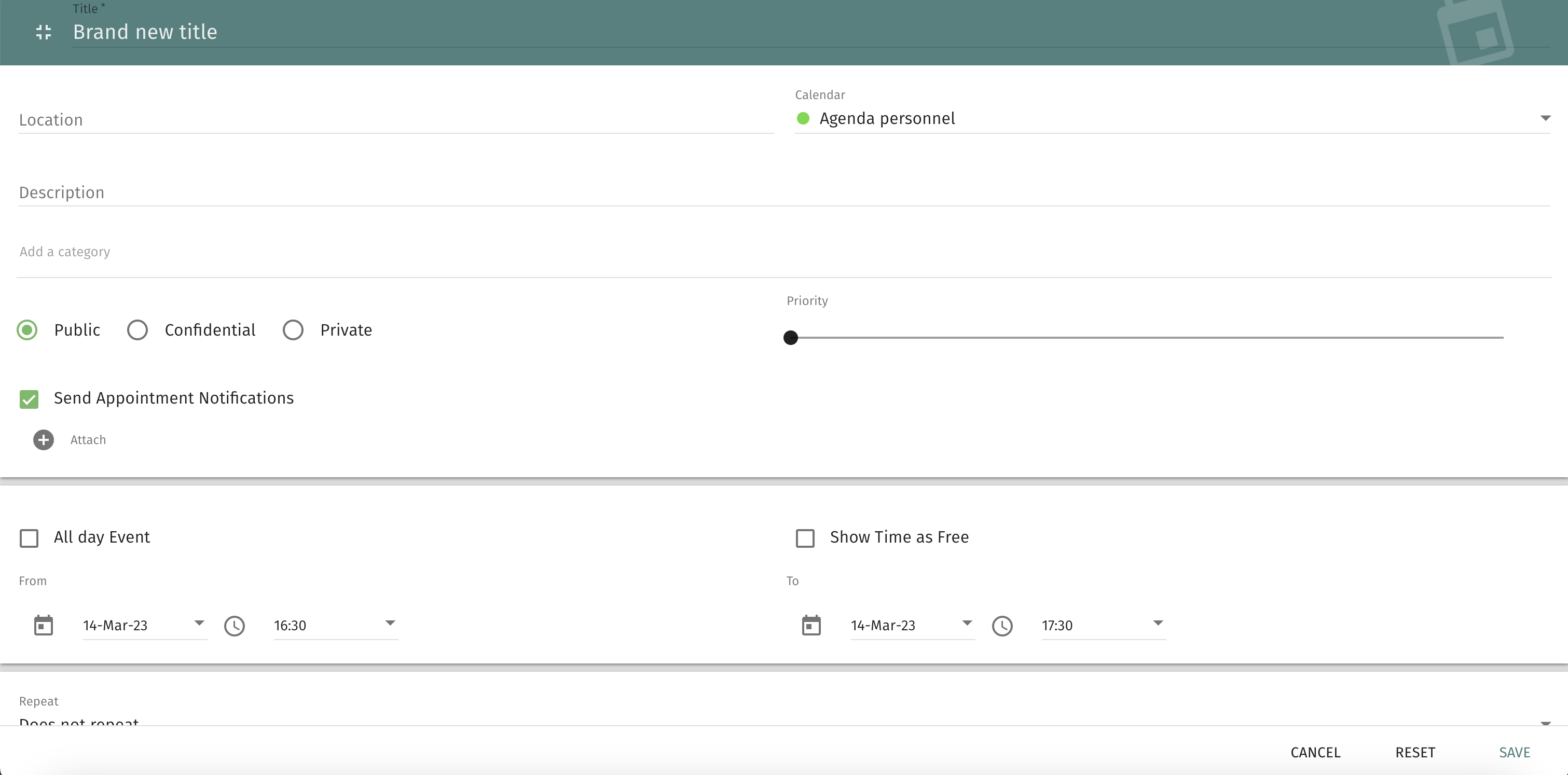Open the From date calendar icon
This screenshot has width=1568, height=775.
[43, 626]
